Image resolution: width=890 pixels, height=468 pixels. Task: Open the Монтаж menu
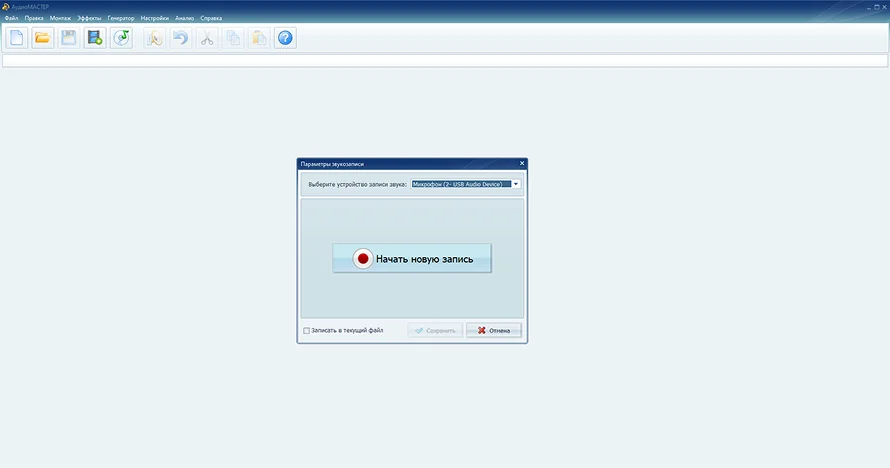(x=61, y=18)
